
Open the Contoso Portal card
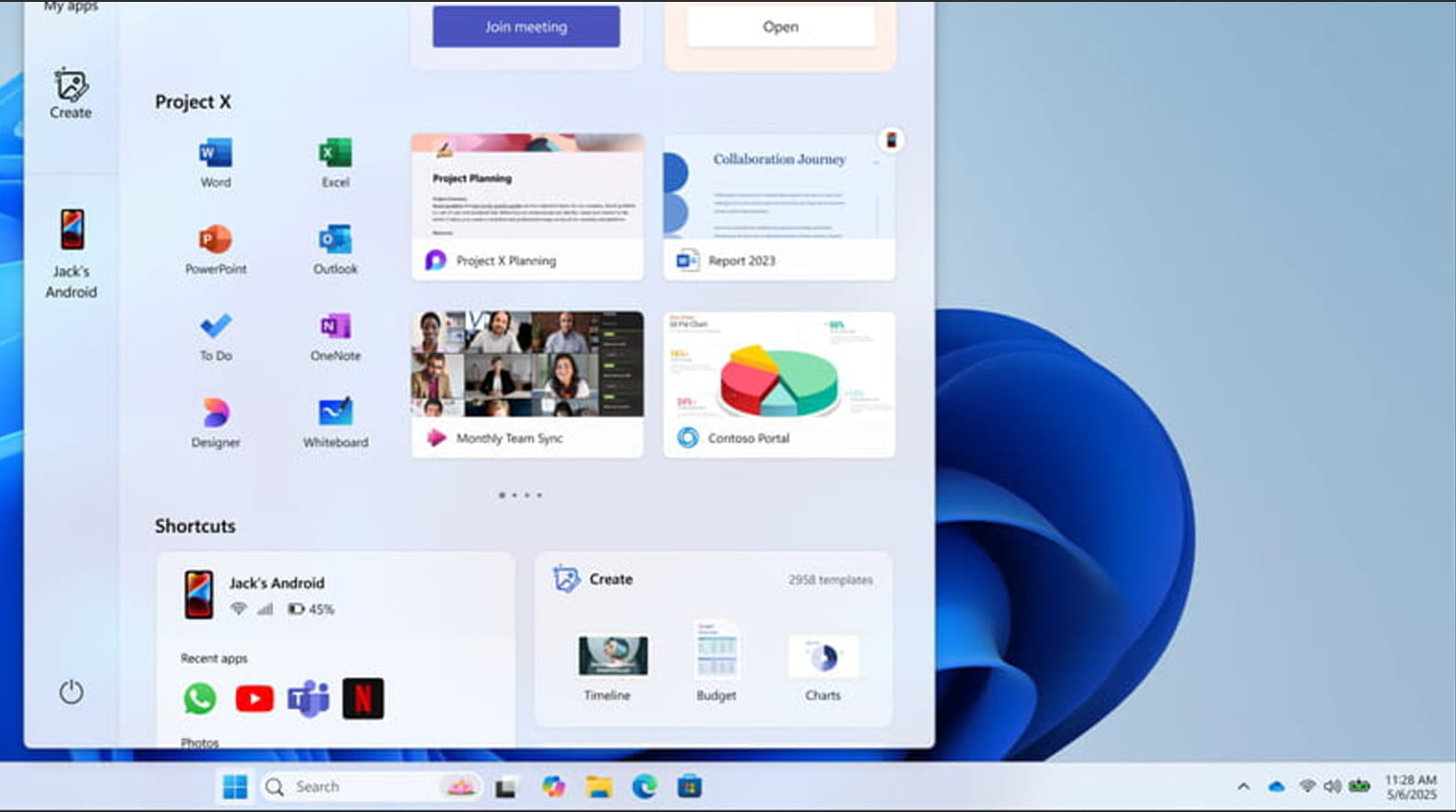pos(779,384)
